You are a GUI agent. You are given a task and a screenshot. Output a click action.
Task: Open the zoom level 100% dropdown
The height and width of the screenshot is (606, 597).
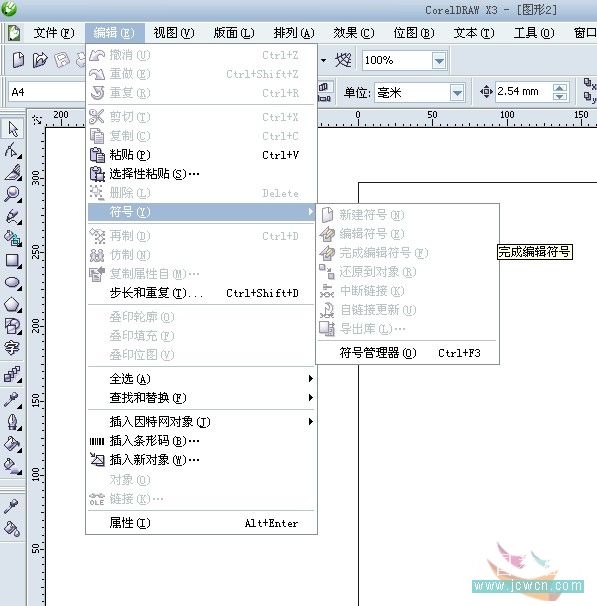click(x=439, y=61)
